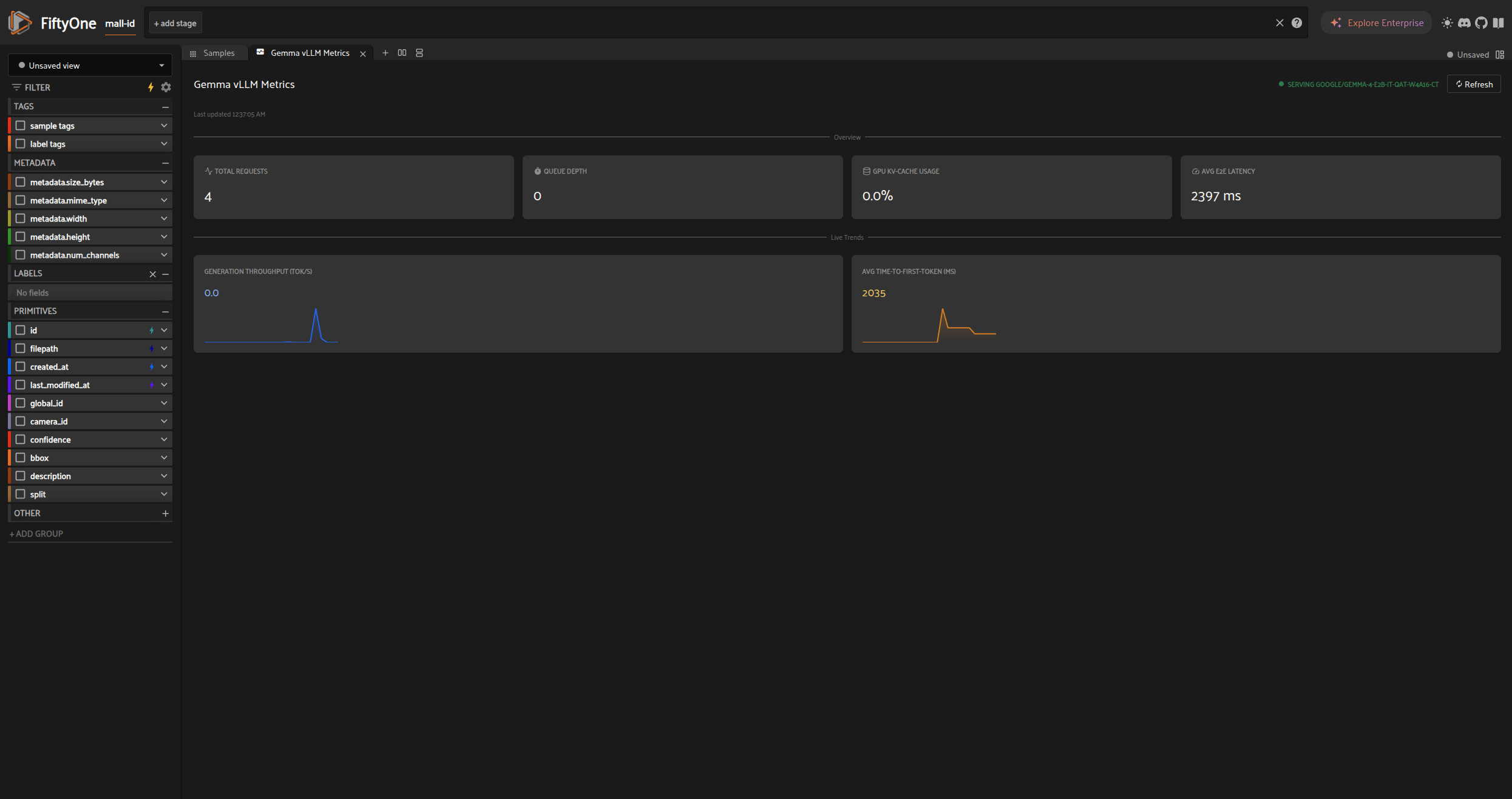Click the Unsaved workspace indicator

coord(1468,55)
